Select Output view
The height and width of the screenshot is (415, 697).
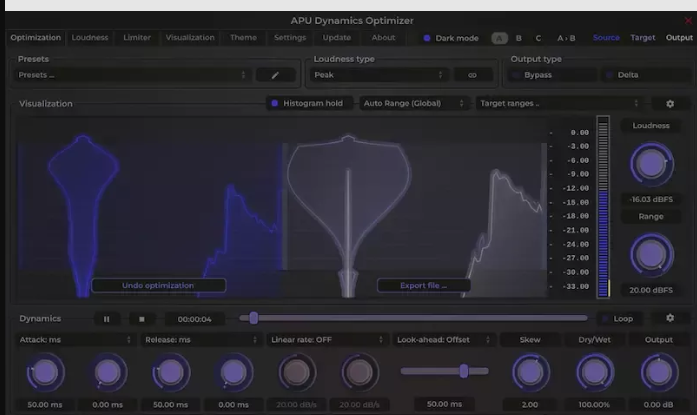coord(679,38)
